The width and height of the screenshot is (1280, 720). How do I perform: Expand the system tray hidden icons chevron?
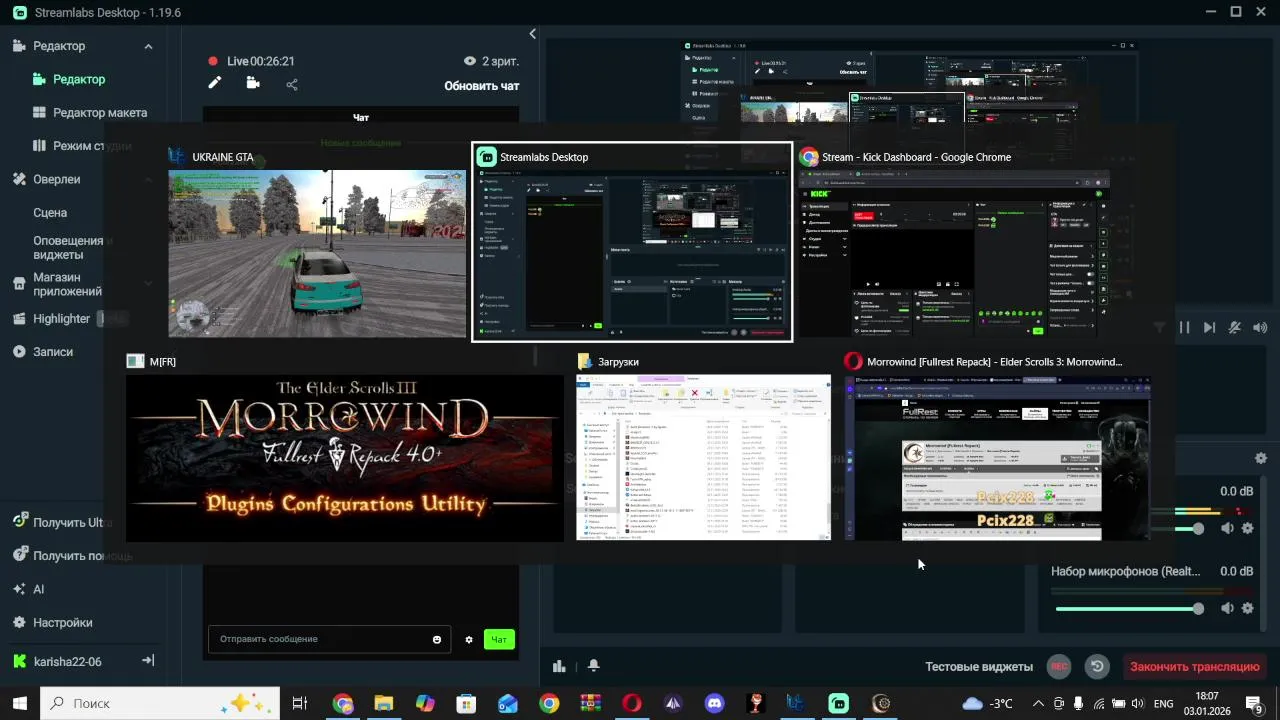tap(1037, 703)
